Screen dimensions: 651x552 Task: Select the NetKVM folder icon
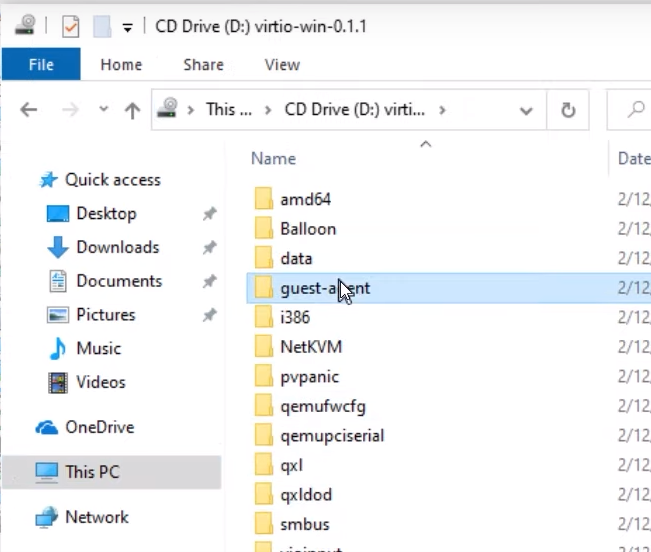pos(264,346)
